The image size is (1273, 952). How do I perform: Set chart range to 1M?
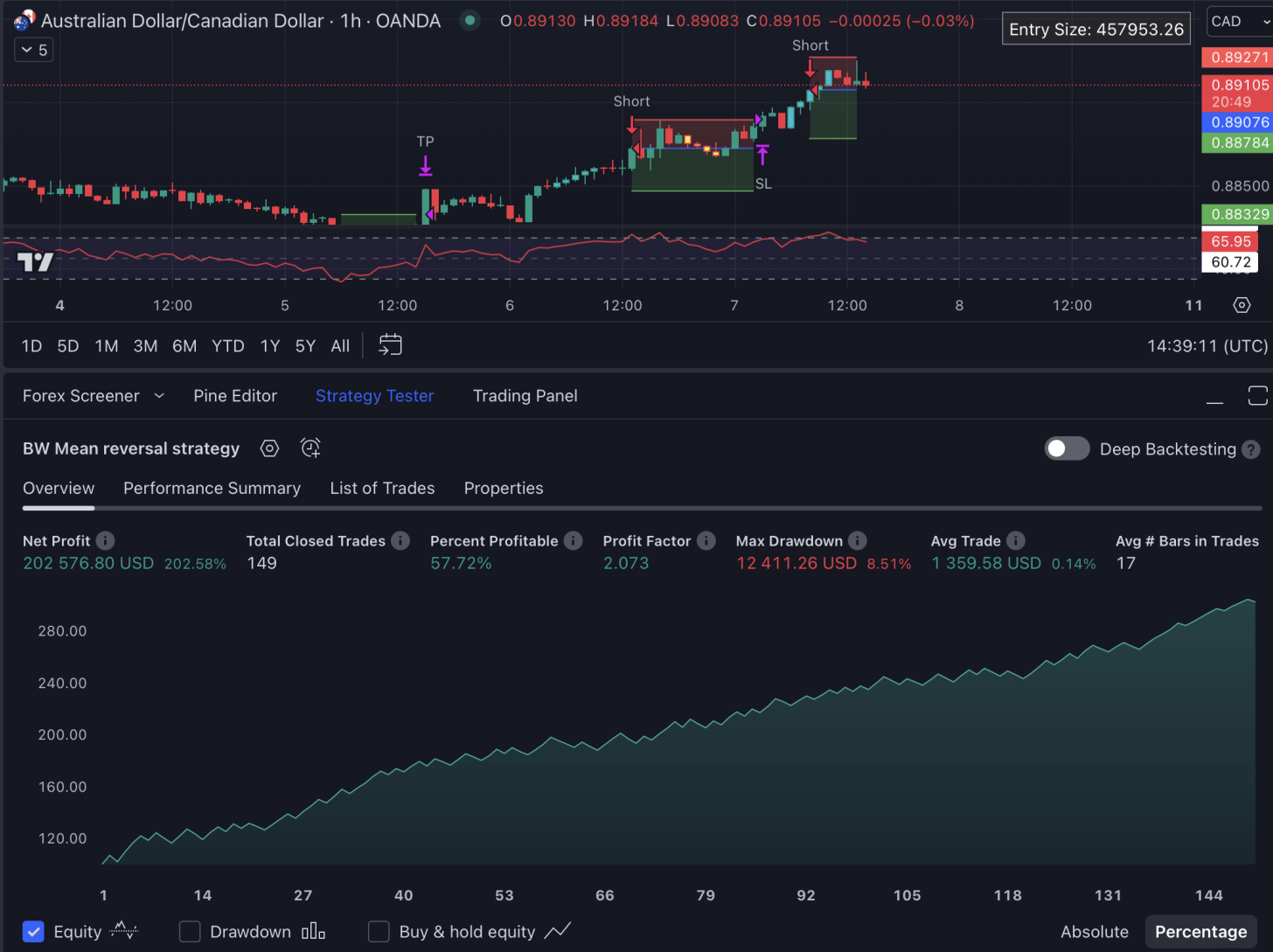tap(107, 346)
